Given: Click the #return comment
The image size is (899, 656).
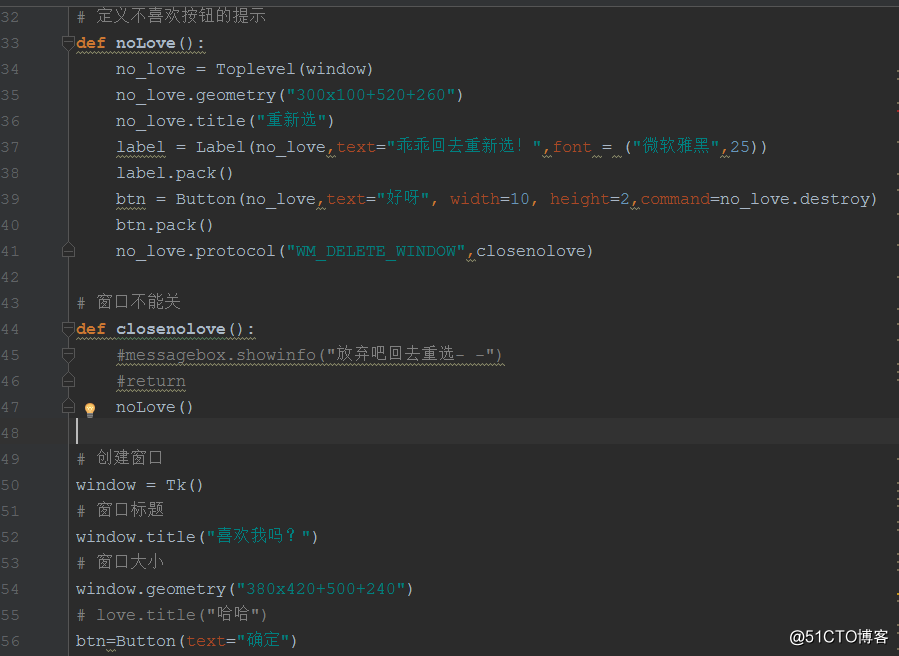Looking at the screenshot, I should click(x=151, y=381).
